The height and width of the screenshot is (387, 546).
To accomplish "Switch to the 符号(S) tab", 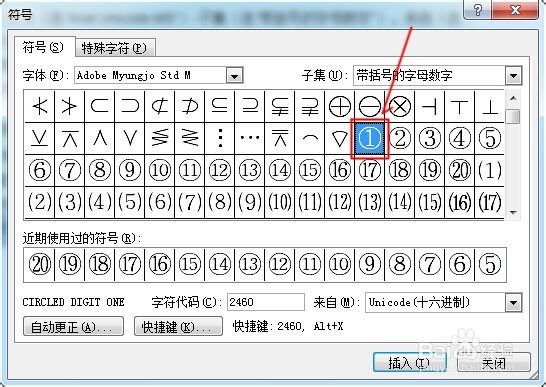I will (44, 47).
